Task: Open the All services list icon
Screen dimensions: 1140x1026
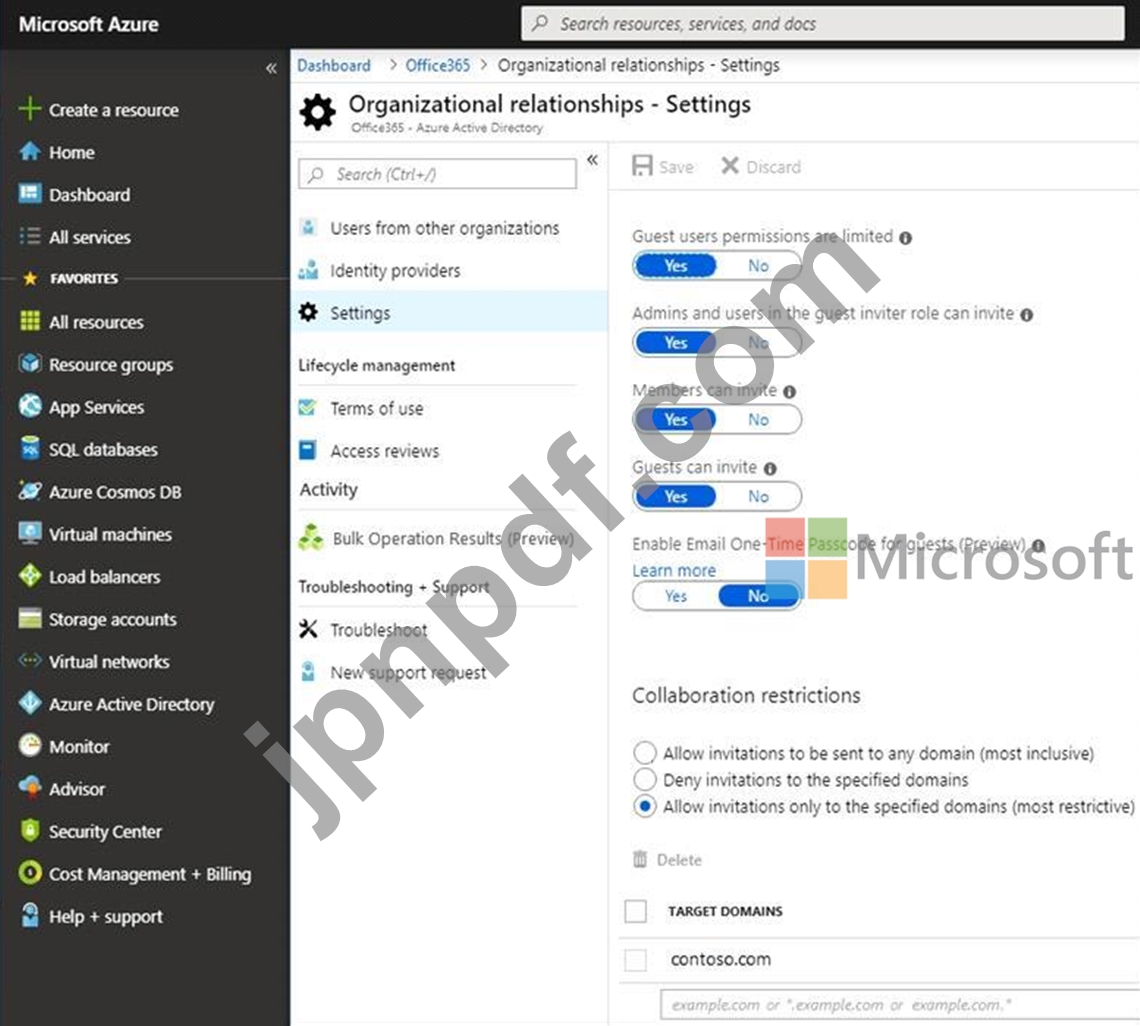Action: tap(30, 236)
